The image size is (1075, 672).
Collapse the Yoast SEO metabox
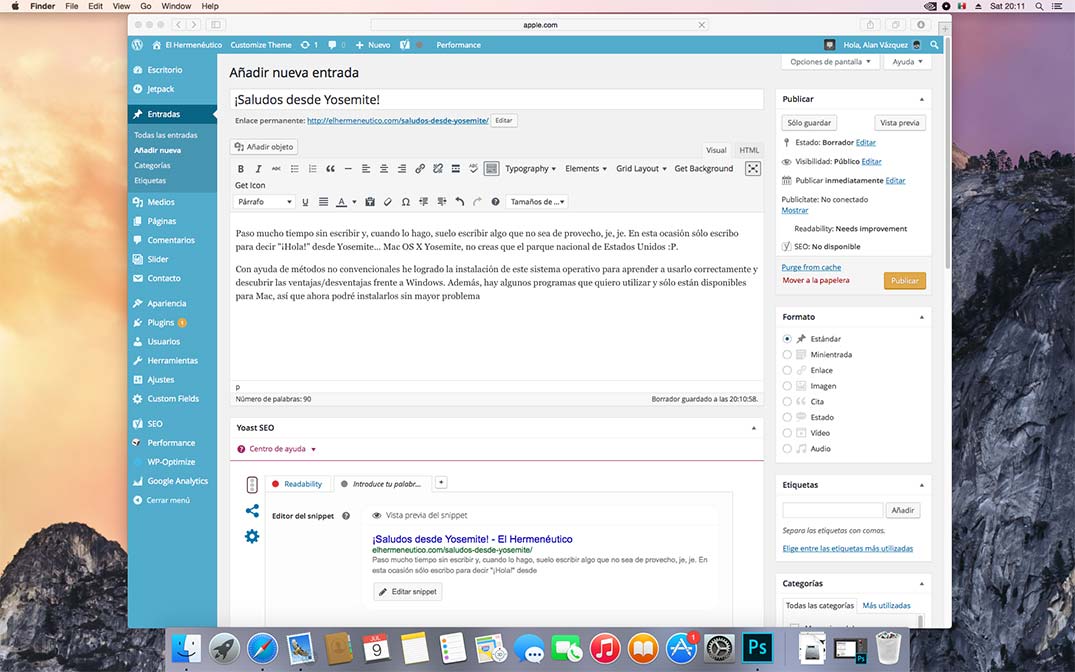(x=753, y=428)
